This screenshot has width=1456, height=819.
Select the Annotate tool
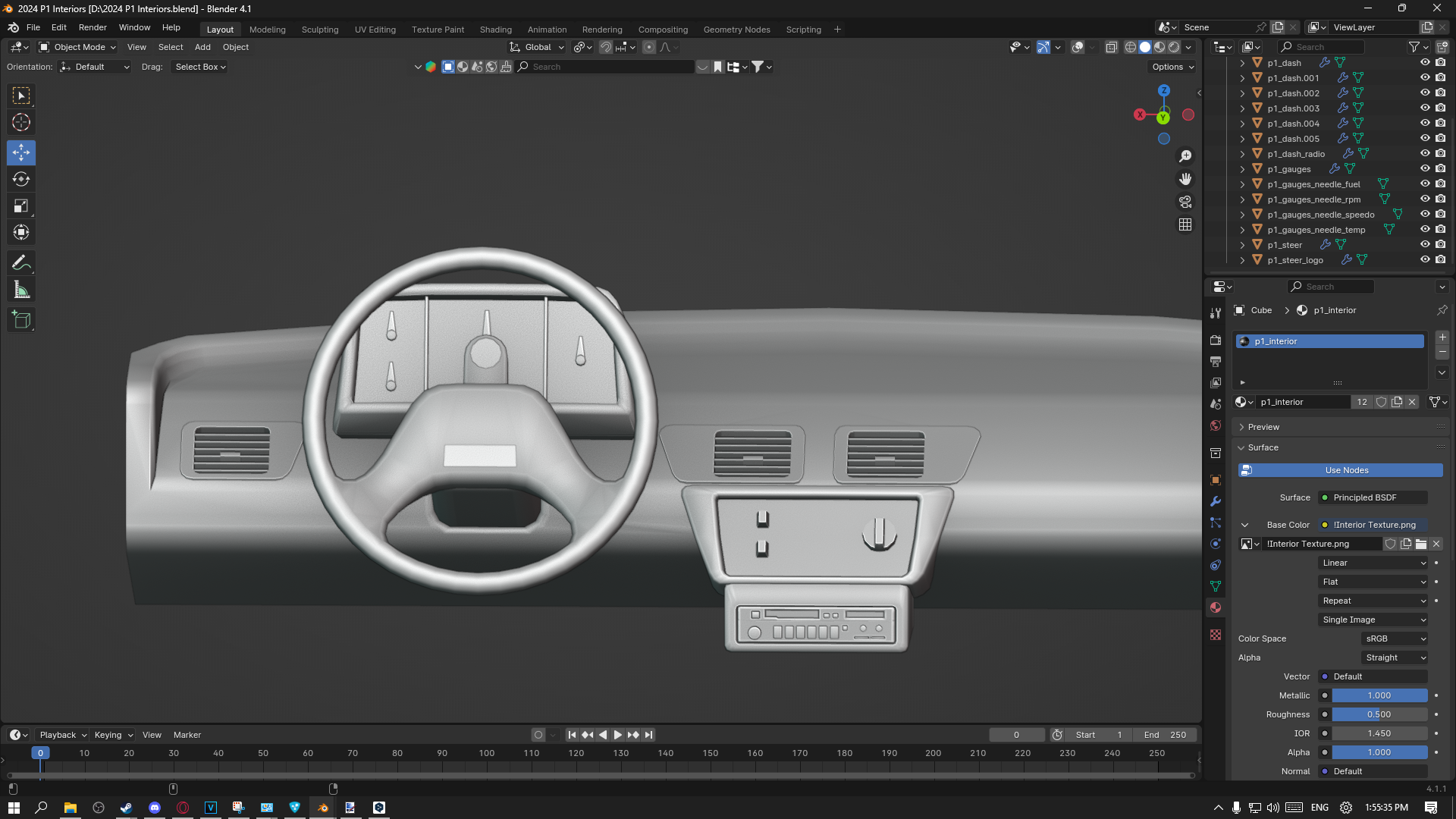click(x=21, y=262)
